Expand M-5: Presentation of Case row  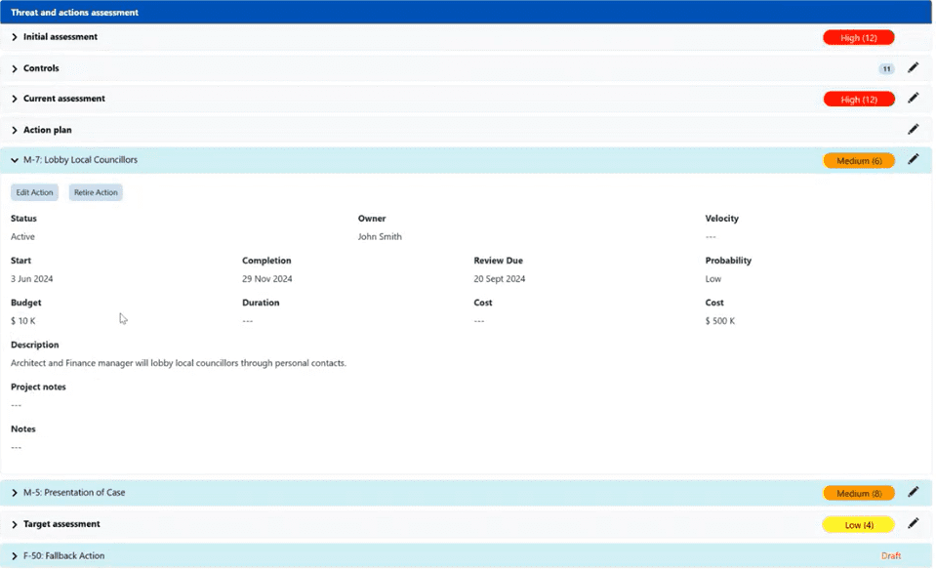15,493
